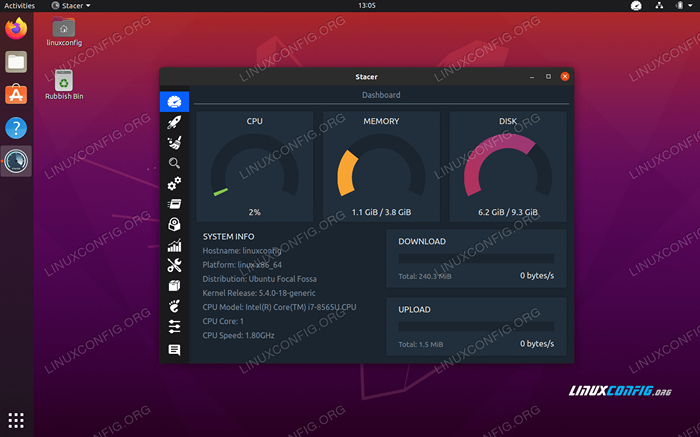Click the network icon in top bar
Viewport: 700px width, 437px height.
pos(659,5)
